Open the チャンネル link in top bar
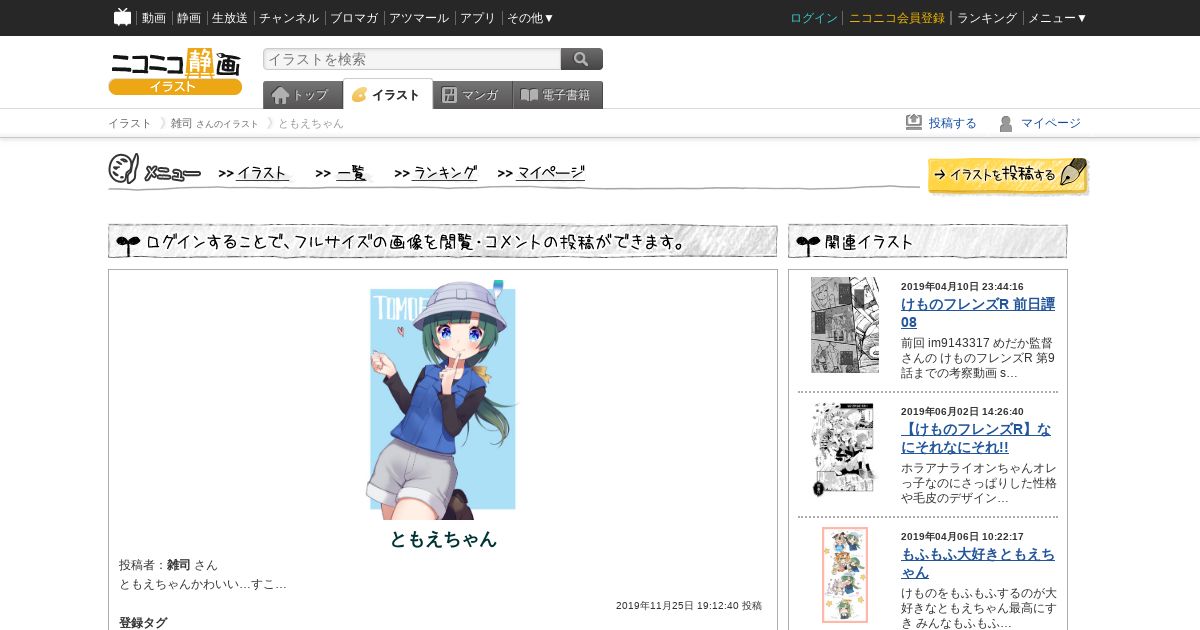This screenshot has width=1200, height=630. (x=289, y=18)
